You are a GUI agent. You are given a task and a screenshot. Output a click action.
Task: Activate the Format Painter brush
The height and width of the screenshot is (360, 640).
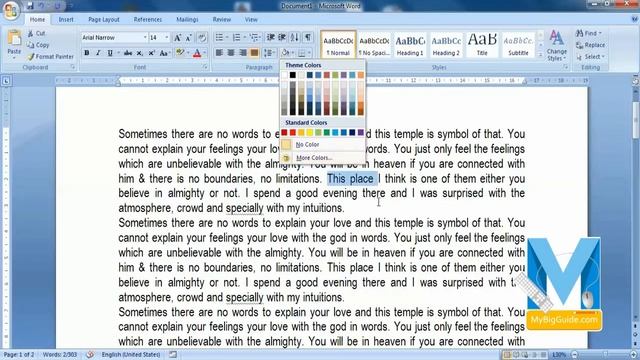pos(31,57)
